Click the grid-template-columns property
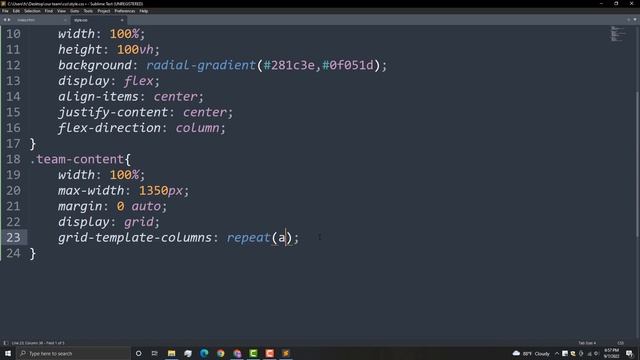 [135, 238]
